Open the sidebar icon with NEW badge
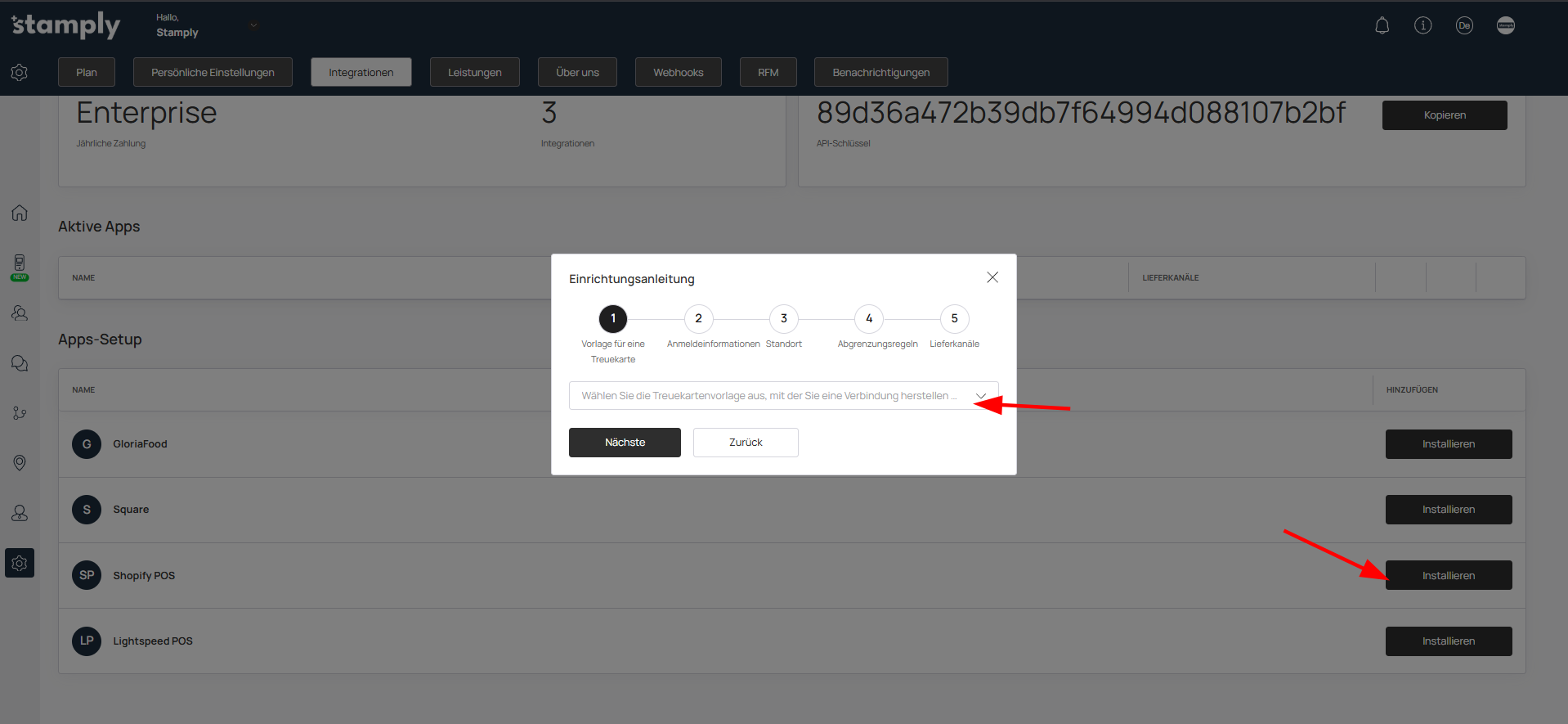This screenshot has height=724, width=1568. point(20,265)
